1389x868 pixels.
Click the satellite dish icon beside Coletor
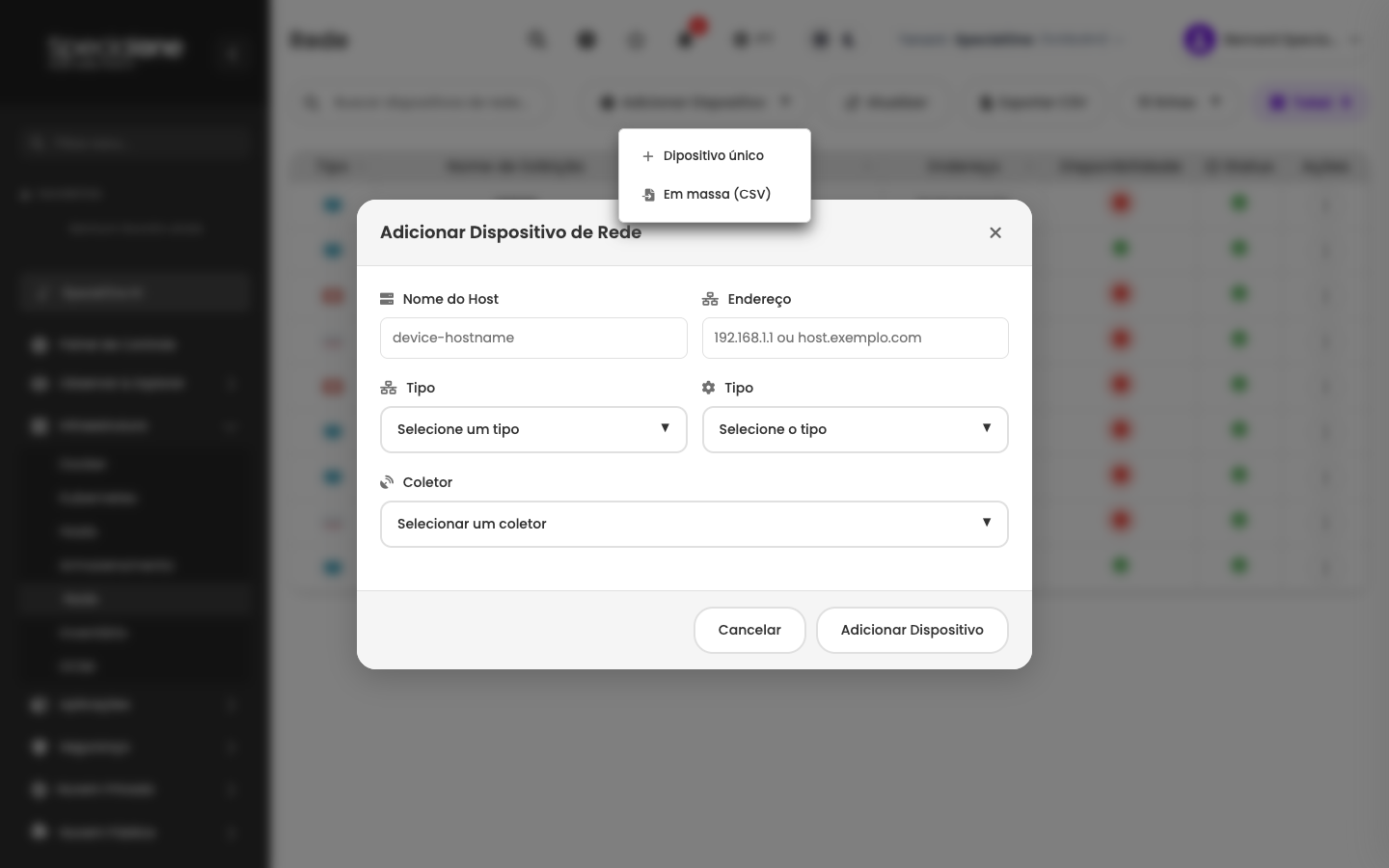click(387, 482)
